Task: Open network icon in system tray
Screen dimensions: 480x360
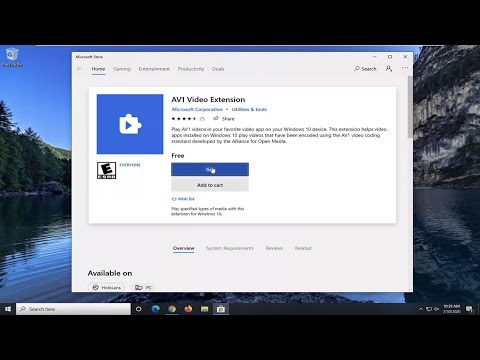Action: pyautogui.click(x=429, y=309)
